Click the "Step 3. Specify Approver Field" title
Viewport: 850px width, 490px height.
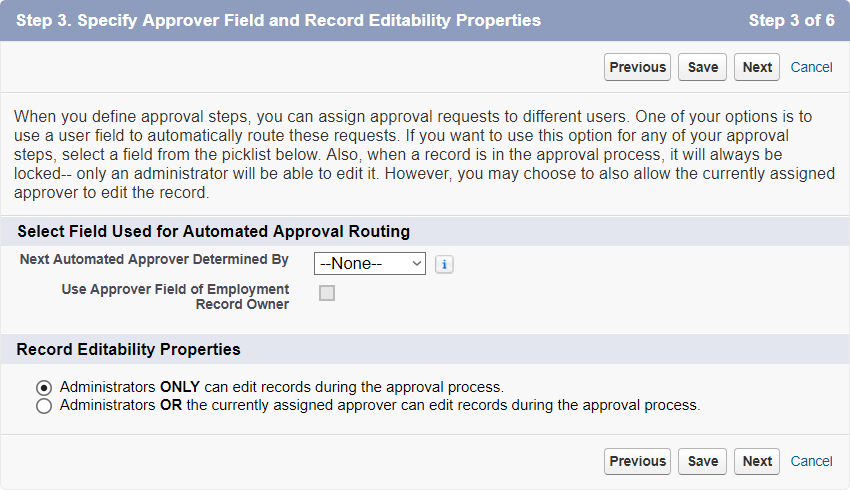[x=279, y=20]
